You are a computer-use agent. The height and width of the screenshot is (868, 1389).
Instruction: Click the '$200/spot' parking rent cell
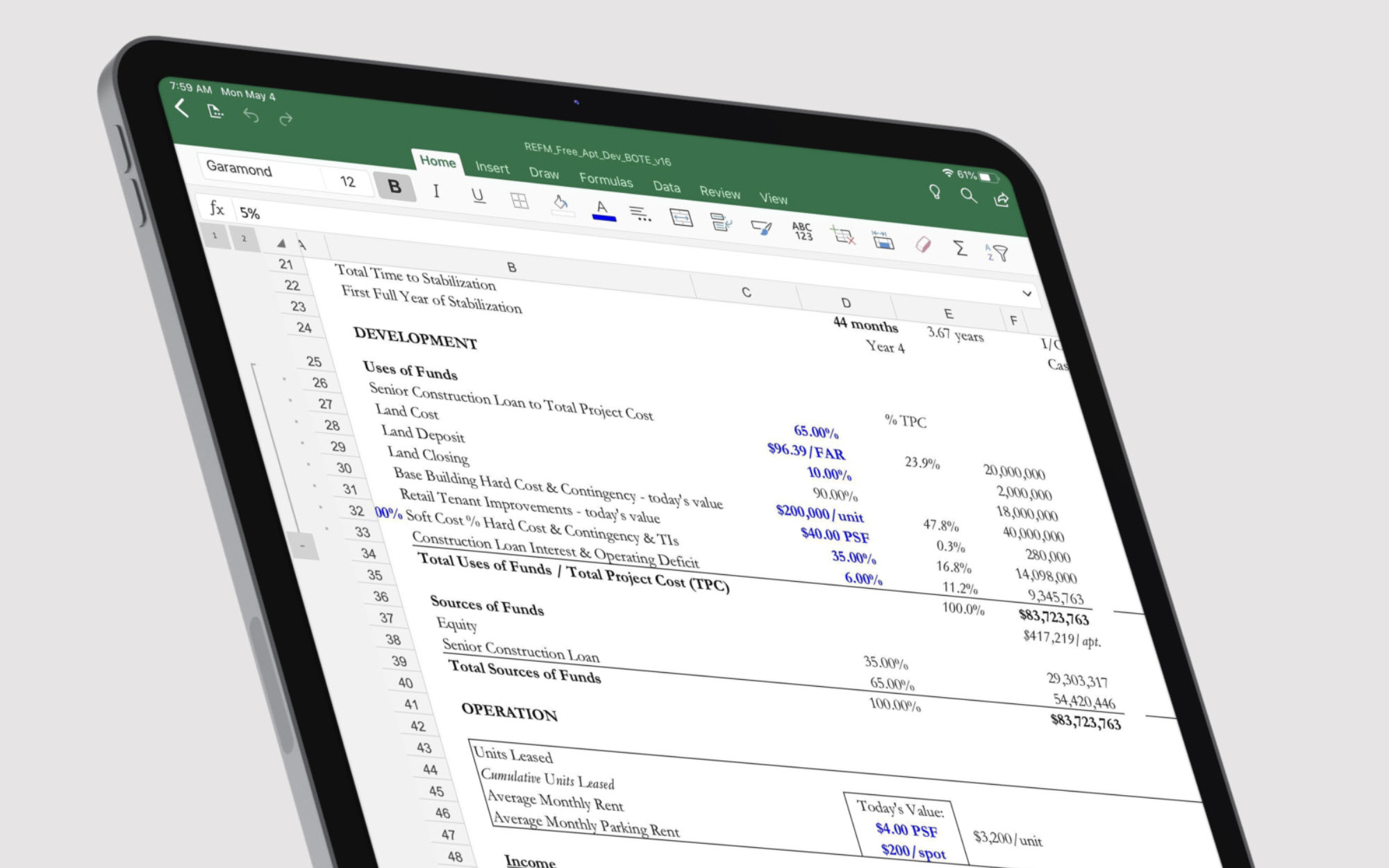[913, 851]
